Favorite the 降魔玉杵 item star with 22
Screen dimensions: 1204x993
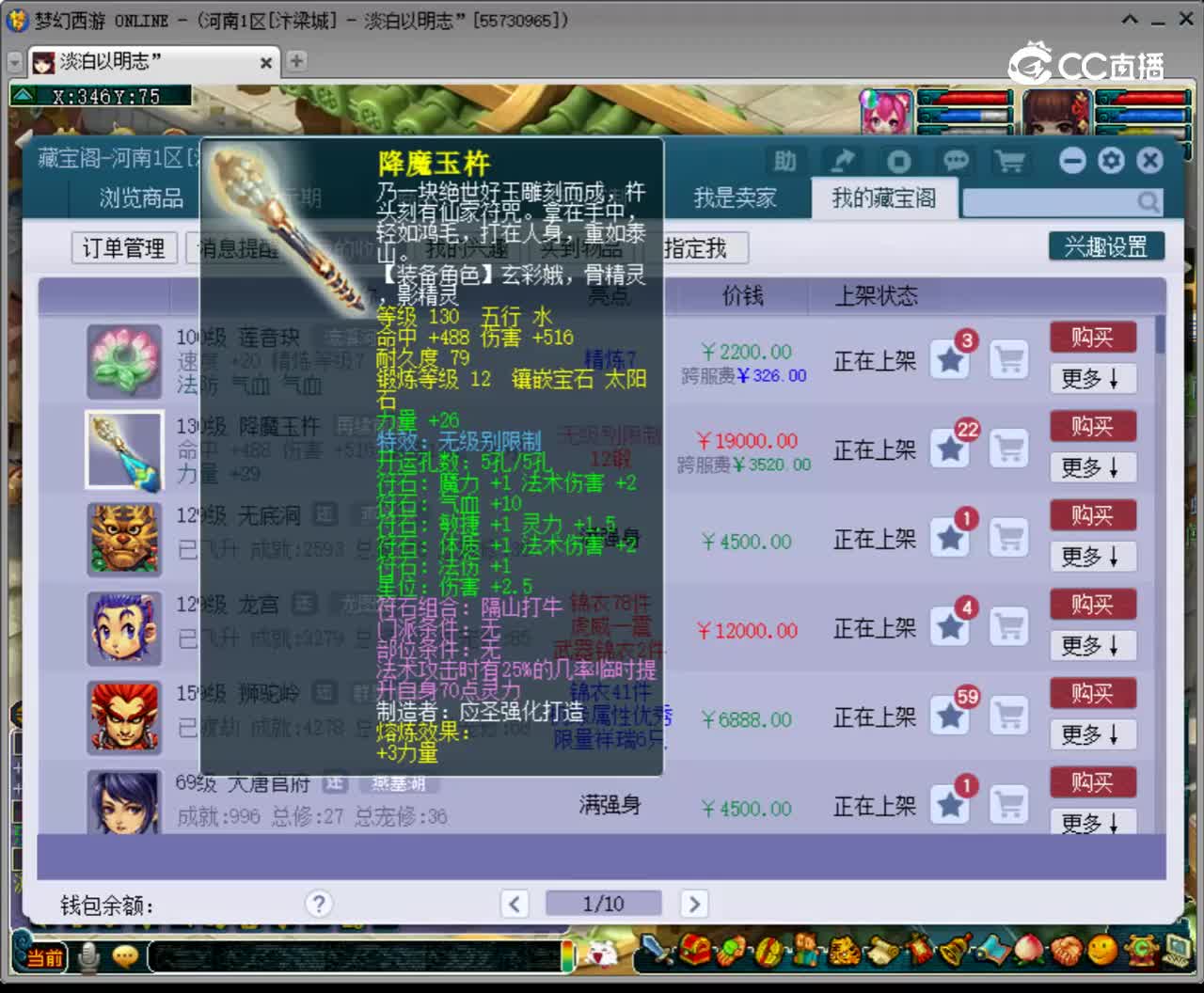(x=951, y=449)
